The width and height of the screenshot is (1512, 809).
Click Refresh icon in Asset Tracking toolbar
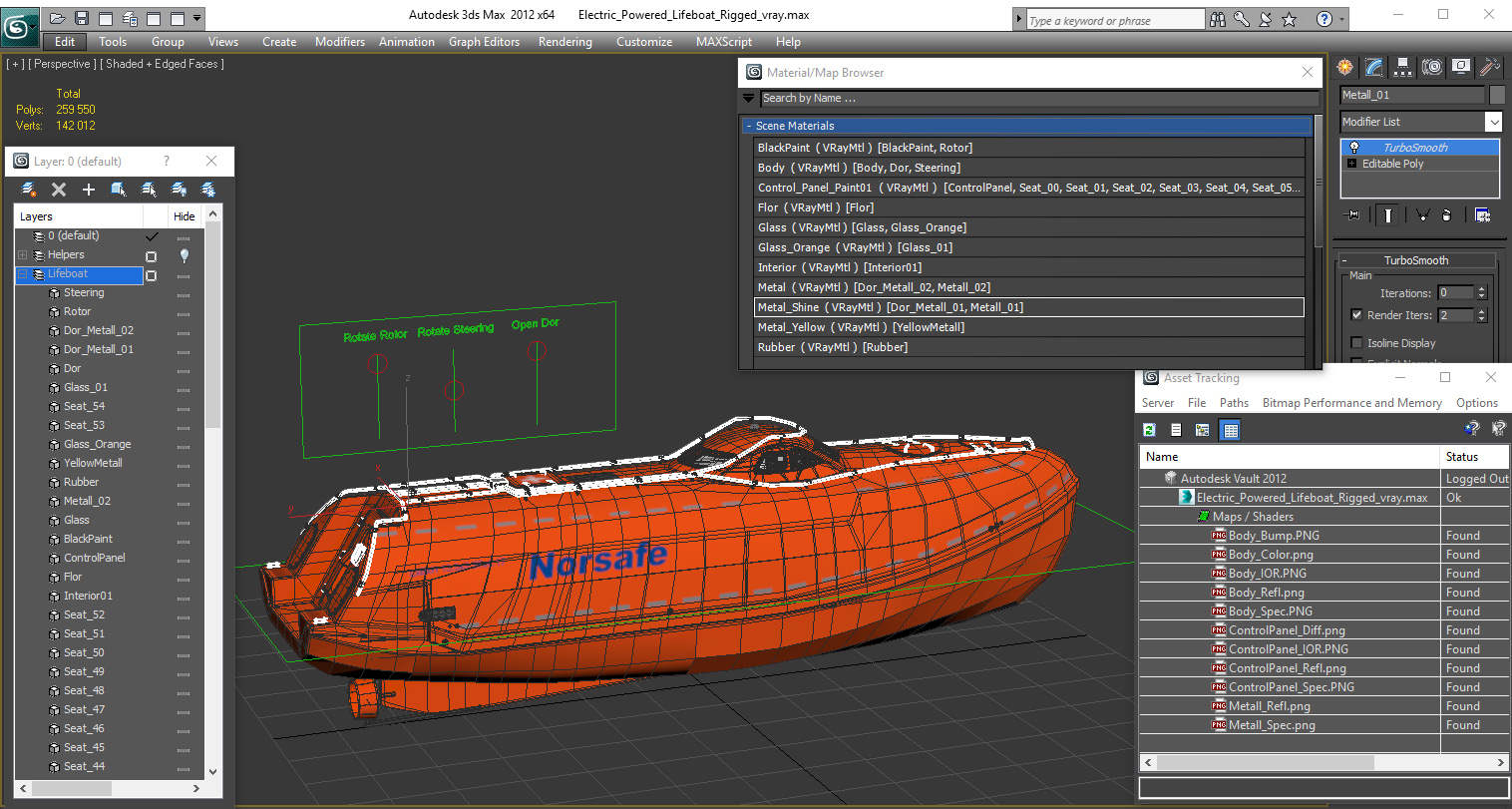click(x=1149, y=430)
